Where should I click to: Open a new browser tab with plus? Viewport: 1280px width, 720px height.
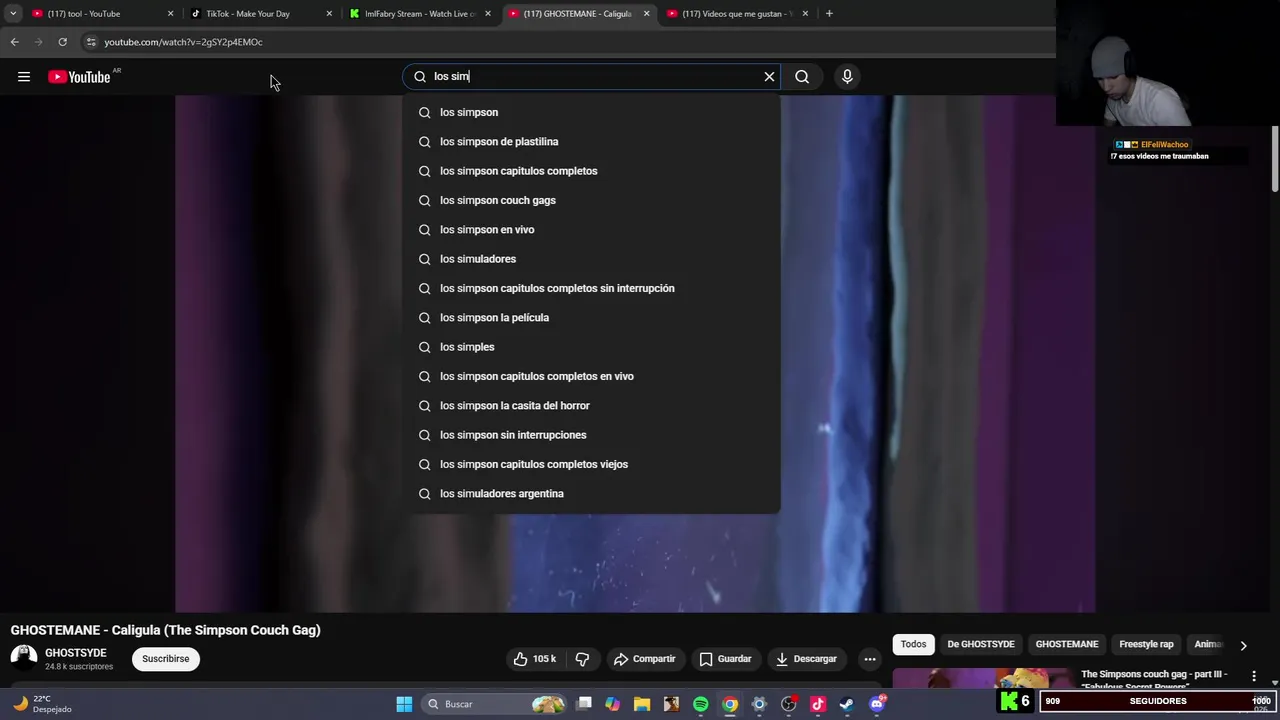829,14
